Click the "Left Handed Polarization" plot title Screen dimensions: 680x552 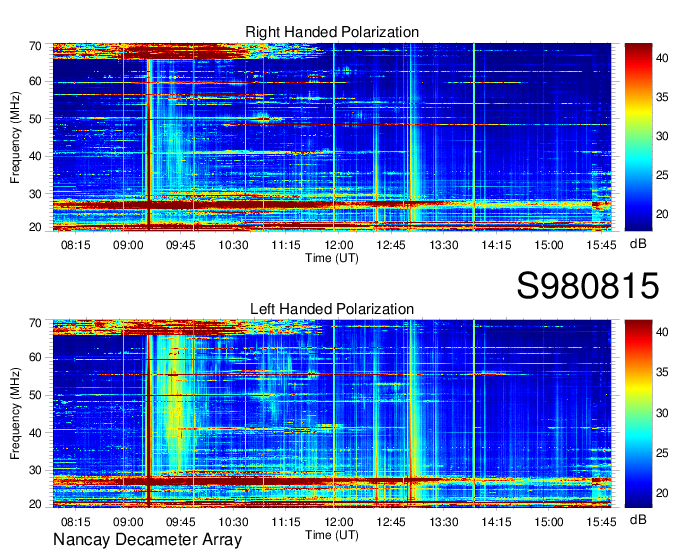[332, 309]
